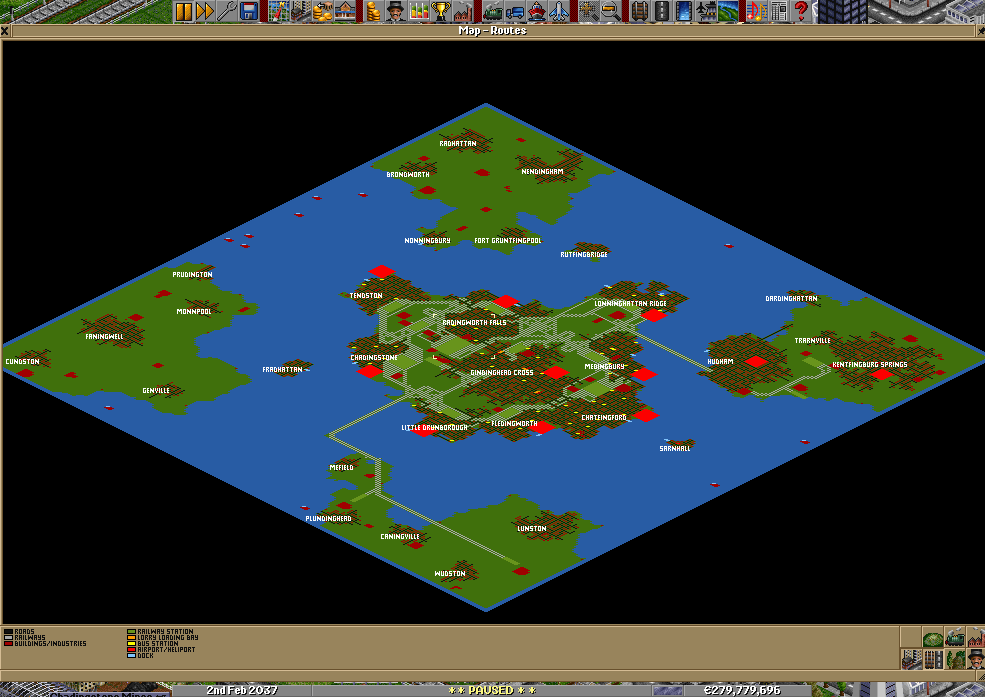Image resolution: width=985 pixels, height=697 pixels.
Task: Toggle town names button with buildings icon
Action: coord(912,659)
